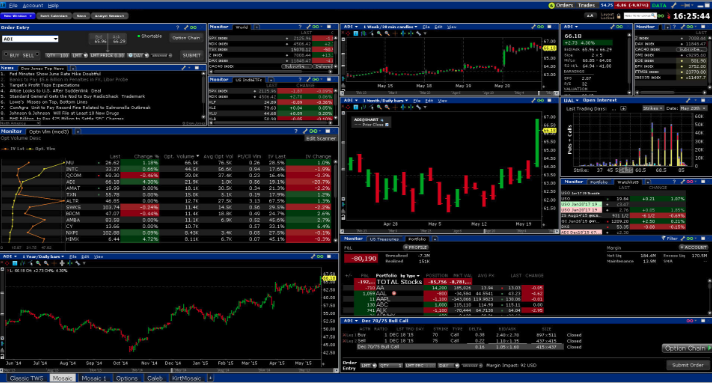Switch to the Classic TWS layout tab

coord(26,378)
